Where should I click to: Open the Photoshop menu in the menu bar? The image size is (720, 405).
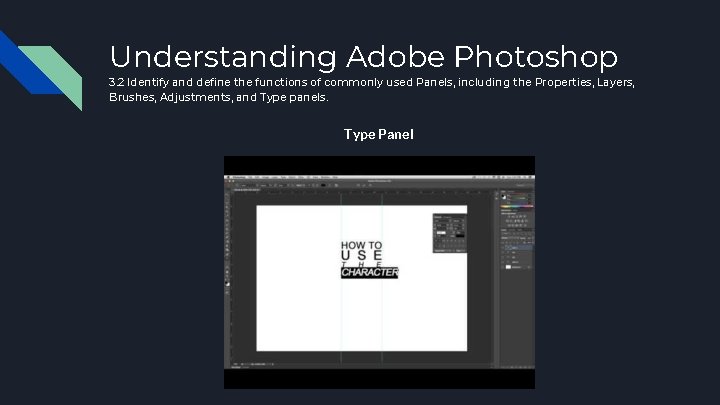tap(239, 177)
